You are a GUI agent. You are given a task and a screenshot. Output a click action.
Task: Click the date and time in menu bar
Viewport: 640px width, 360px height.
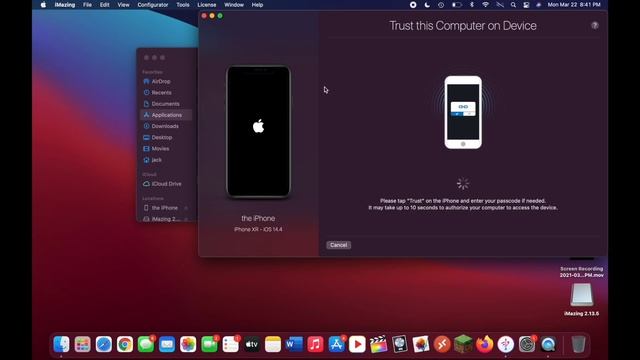[x=574, y=5]
